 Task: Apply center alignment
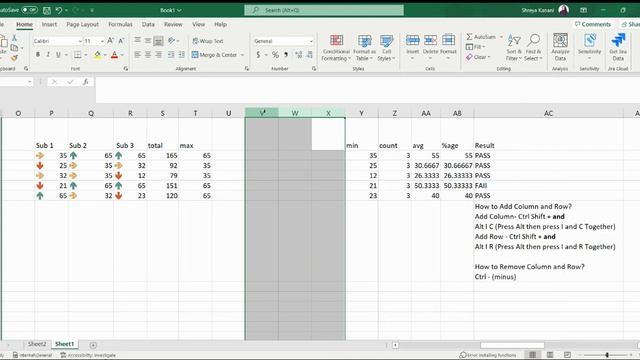point(148,54)
